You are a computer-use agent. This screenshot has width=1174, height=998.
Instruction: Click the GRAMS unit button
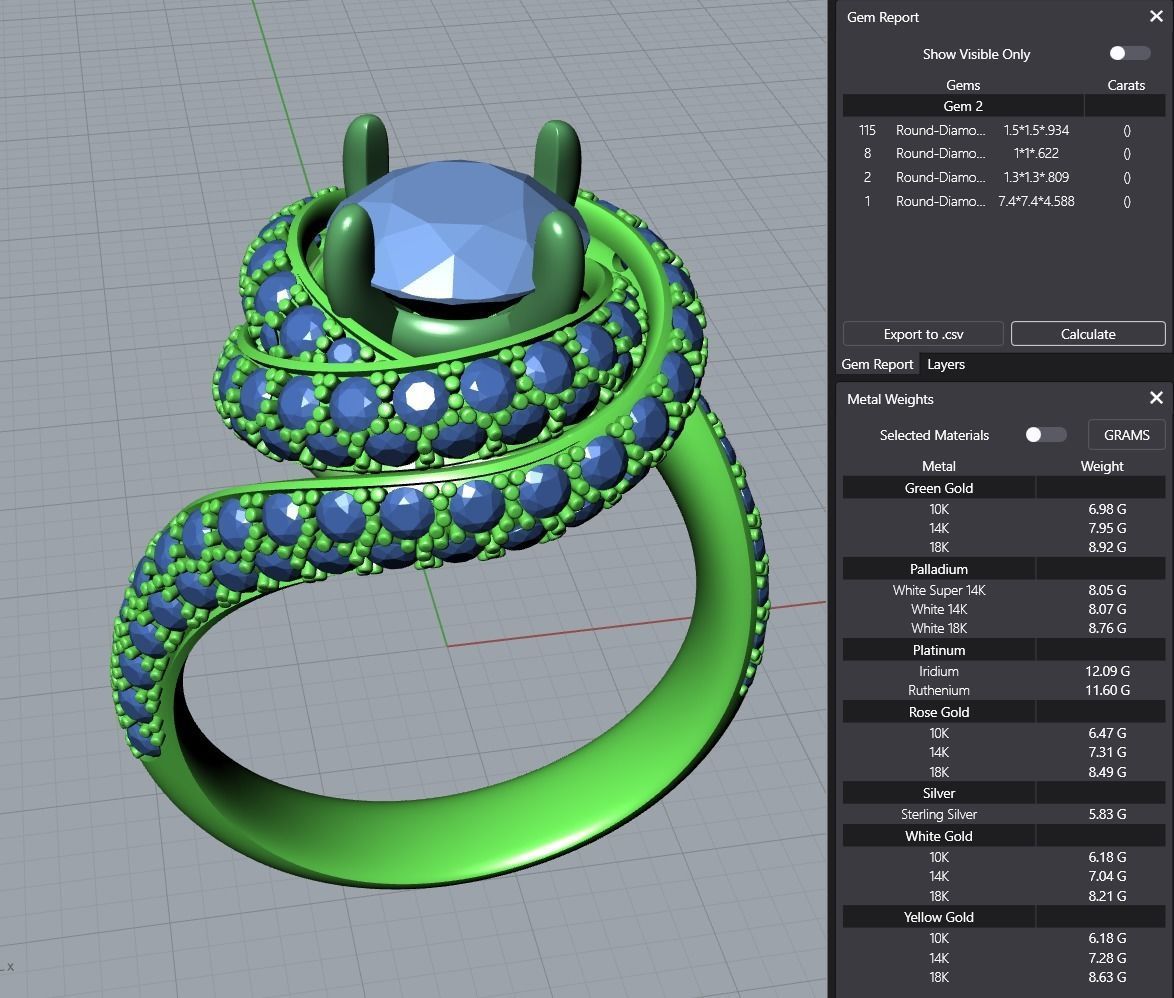(x=1126, y=435)
